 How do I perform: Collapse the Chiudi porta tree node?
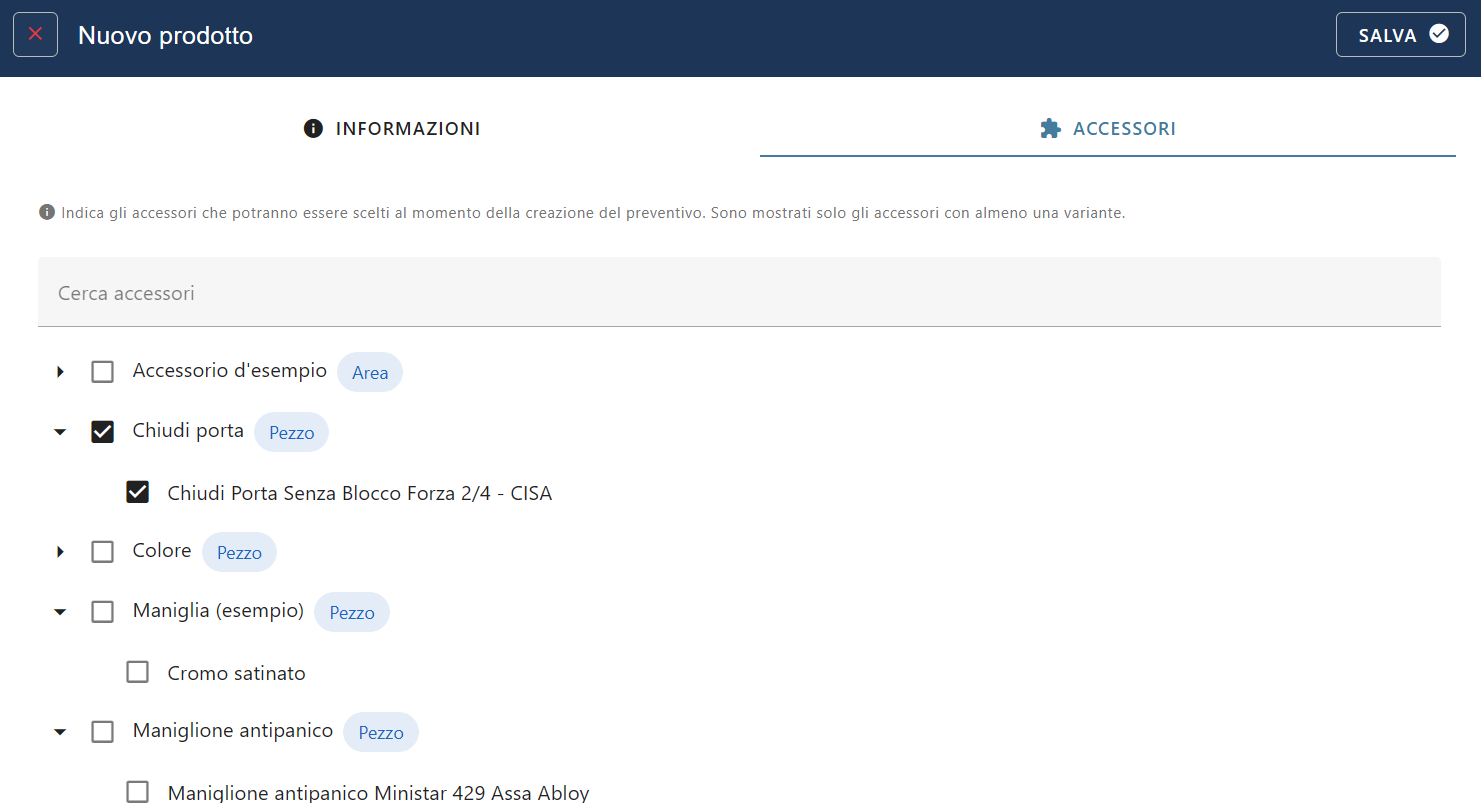[x=60, y=432]
